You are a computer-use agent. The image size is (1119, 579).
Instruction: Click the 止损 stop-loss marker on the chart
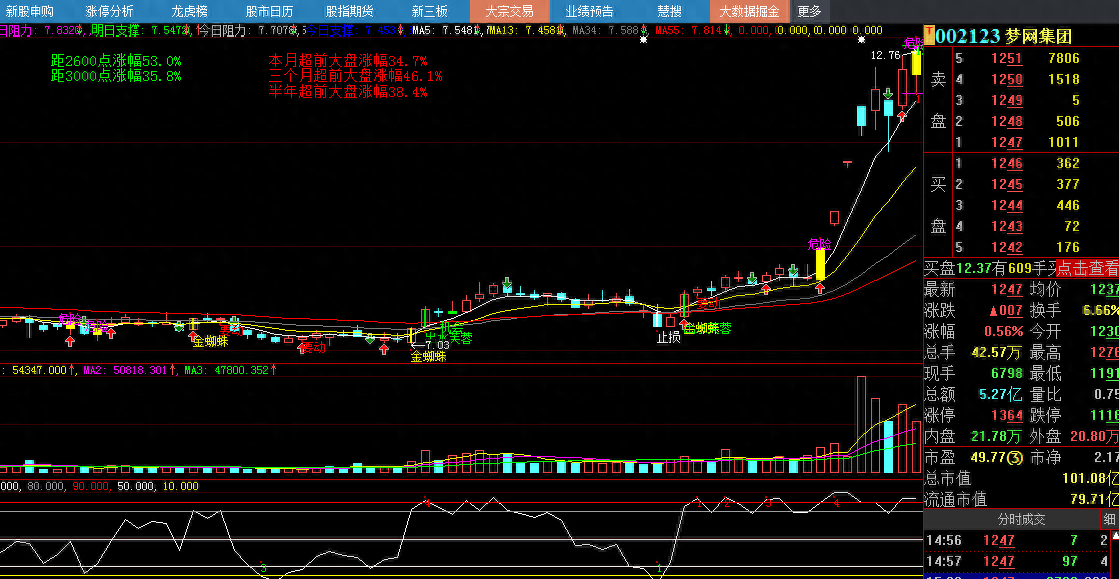point(669,337)
